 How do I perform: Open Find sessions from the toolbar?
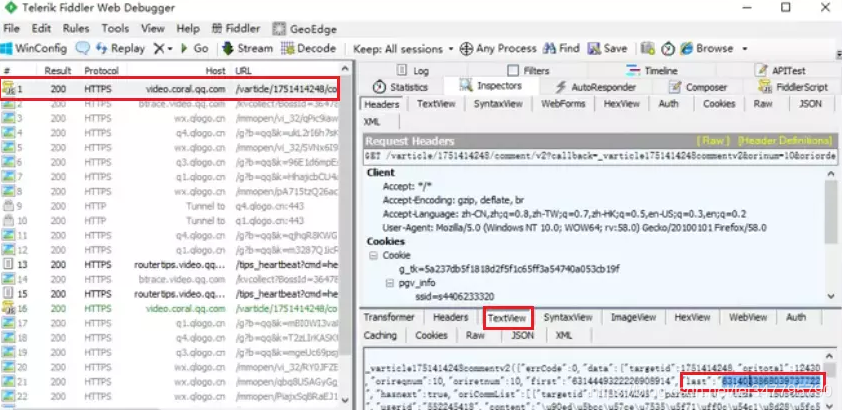[561, 48]
